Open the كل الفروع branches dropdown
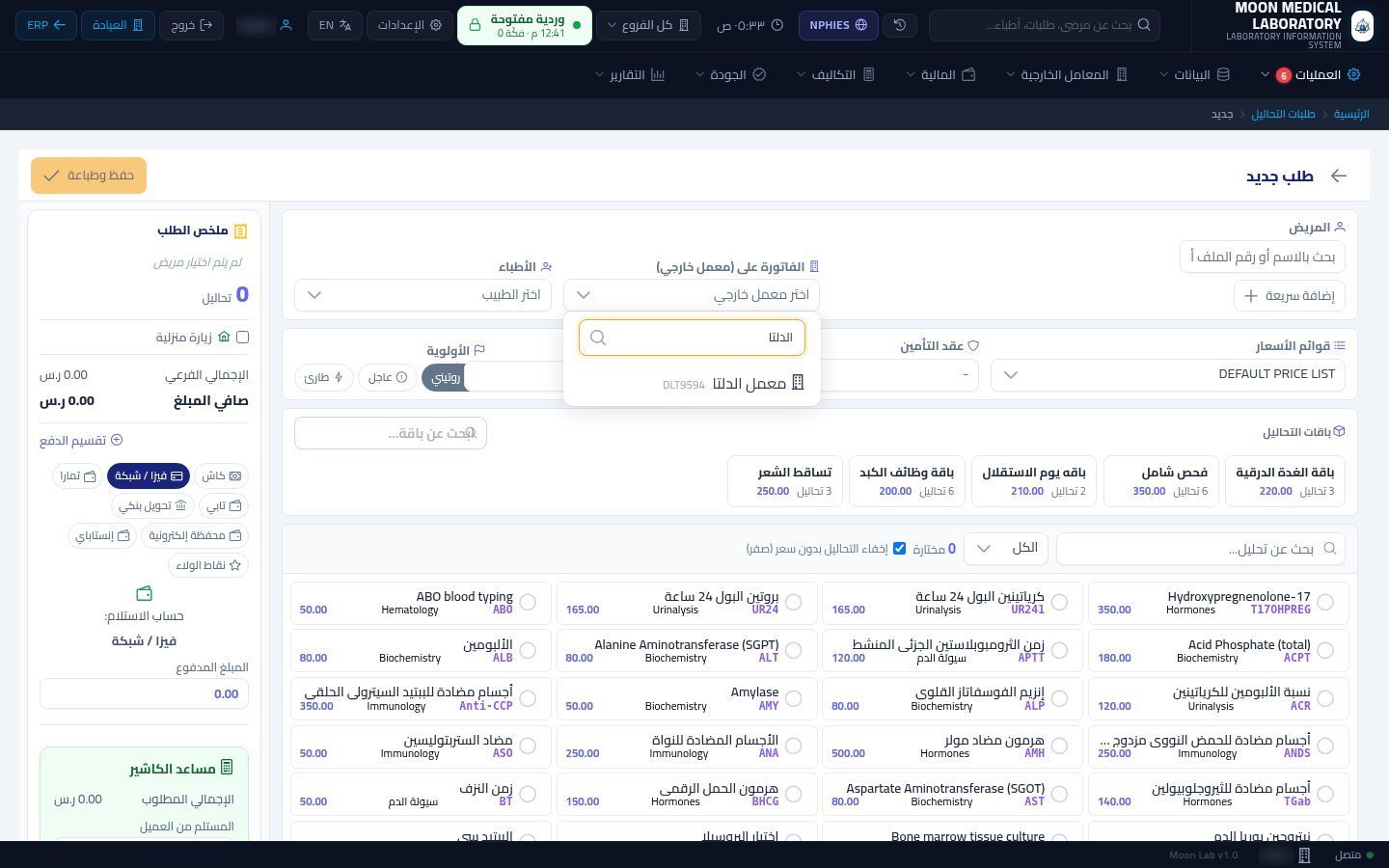Image resolution: width=1389 pixels, height=868 pixels. [648, 25]
